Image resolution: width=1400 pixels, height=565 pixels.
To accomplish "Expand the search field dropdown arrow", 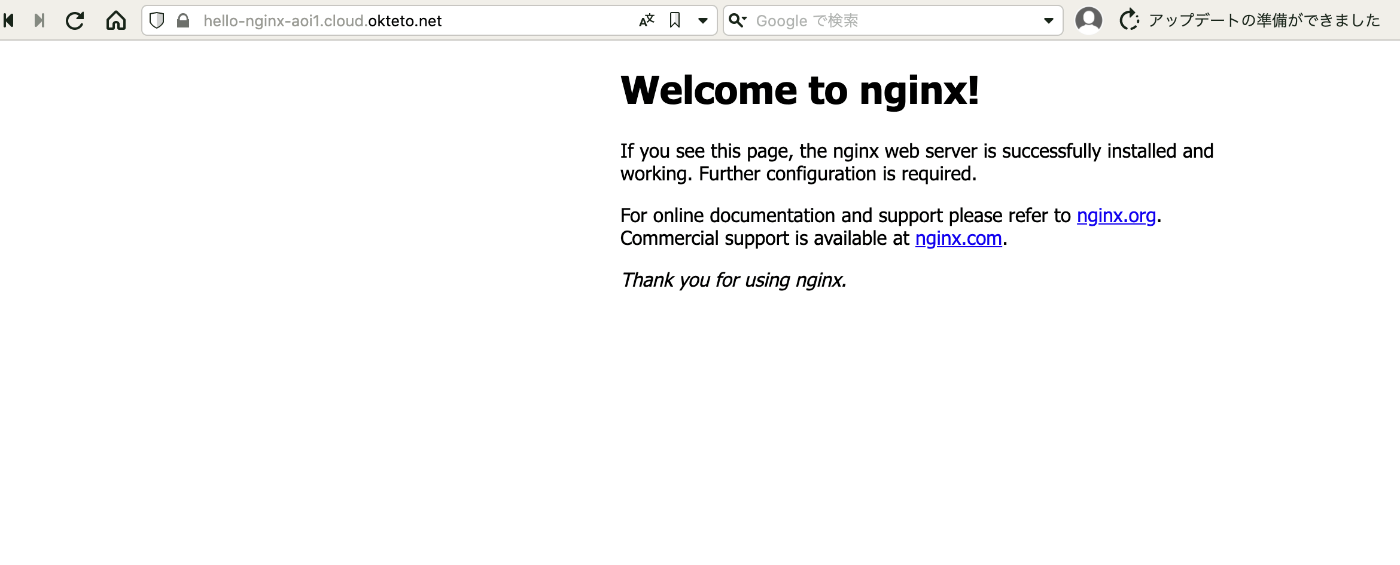I will (x=1049, y=20).
